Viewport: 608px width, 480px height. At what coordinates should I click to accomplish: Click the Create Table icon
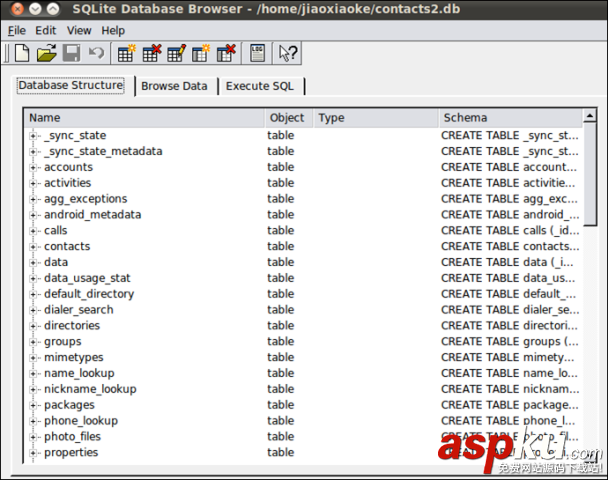coord(126,53)
